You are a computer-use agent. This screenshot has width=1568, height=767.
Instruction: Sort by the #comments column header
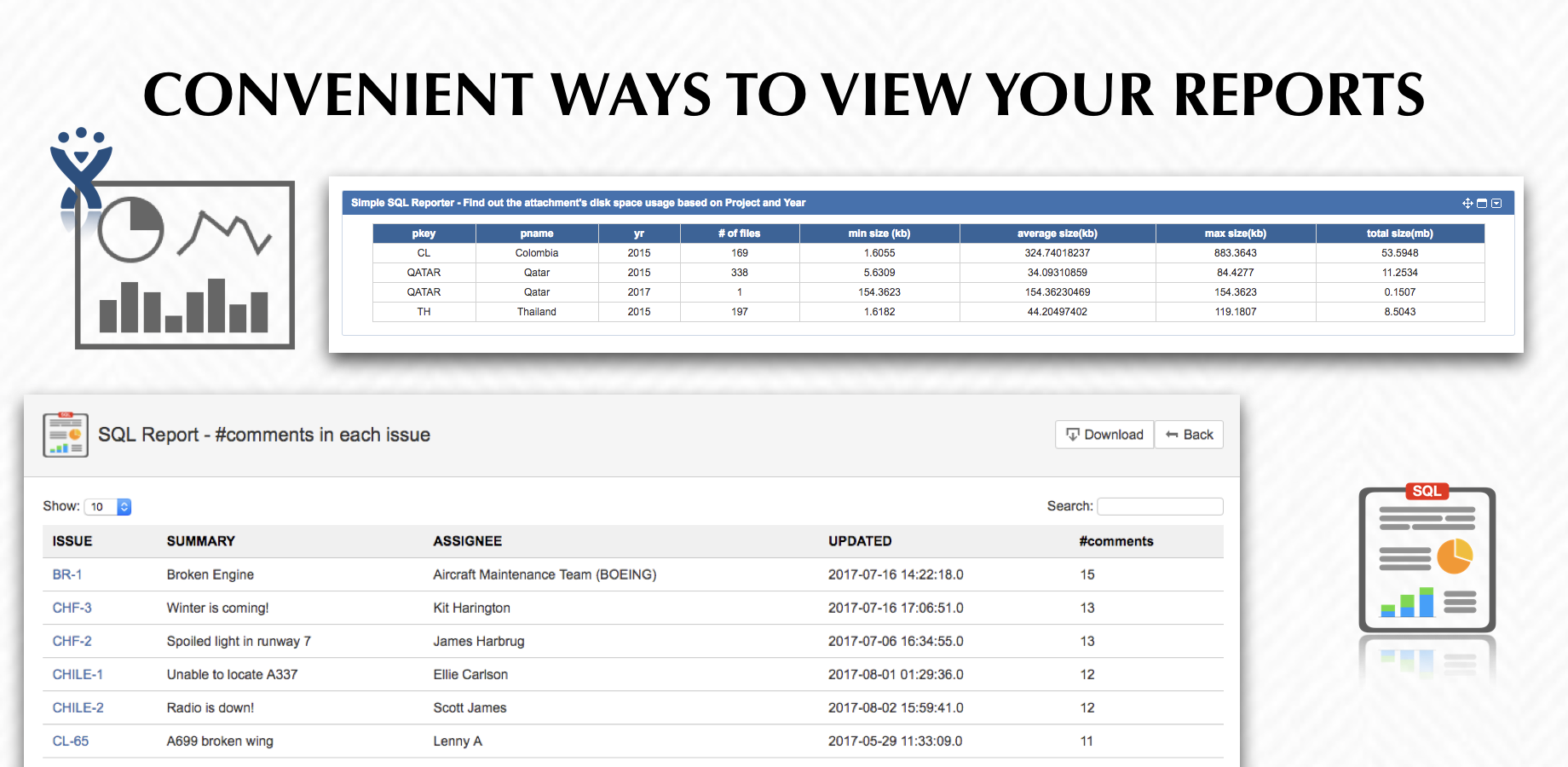1115,541
